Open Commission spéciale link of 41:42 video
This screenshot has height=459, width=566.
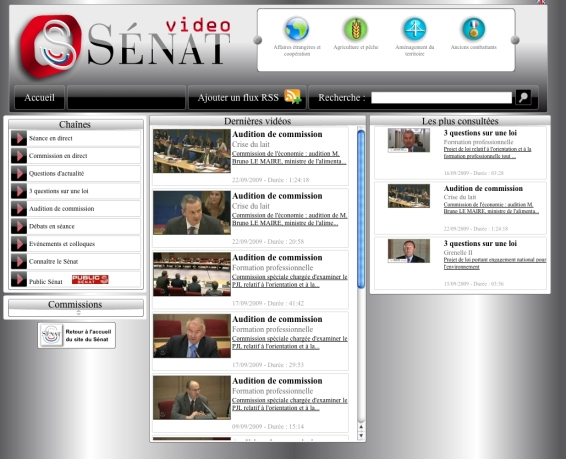[x=289, y=281]
